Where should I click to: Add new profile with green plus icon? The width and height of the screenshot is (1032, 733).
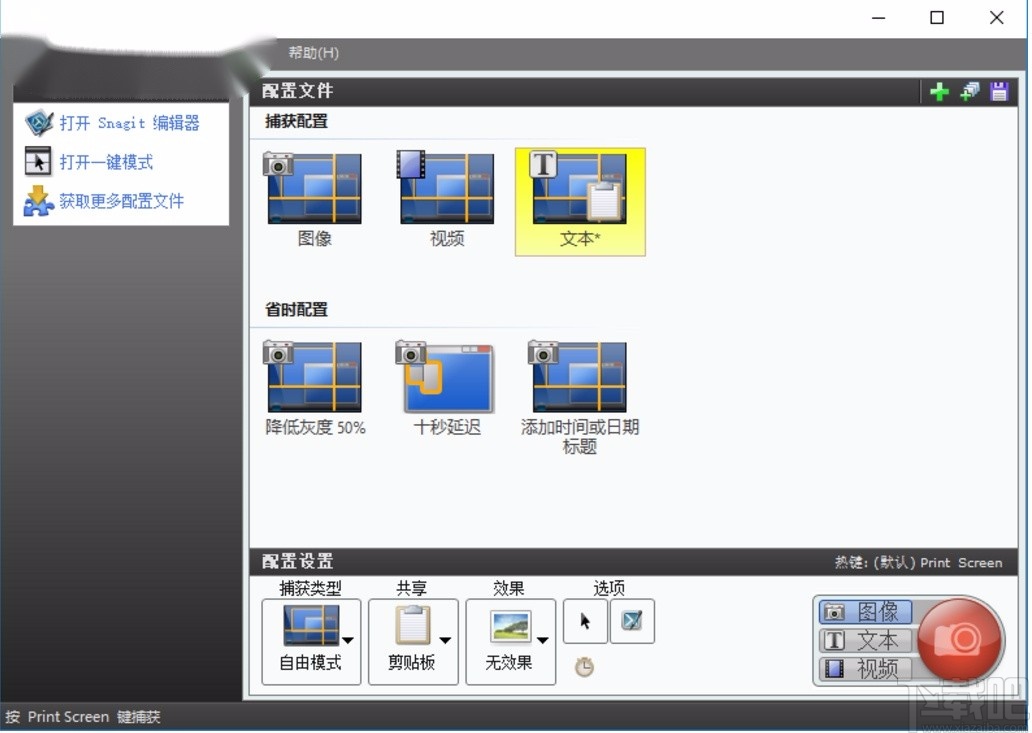939,91
